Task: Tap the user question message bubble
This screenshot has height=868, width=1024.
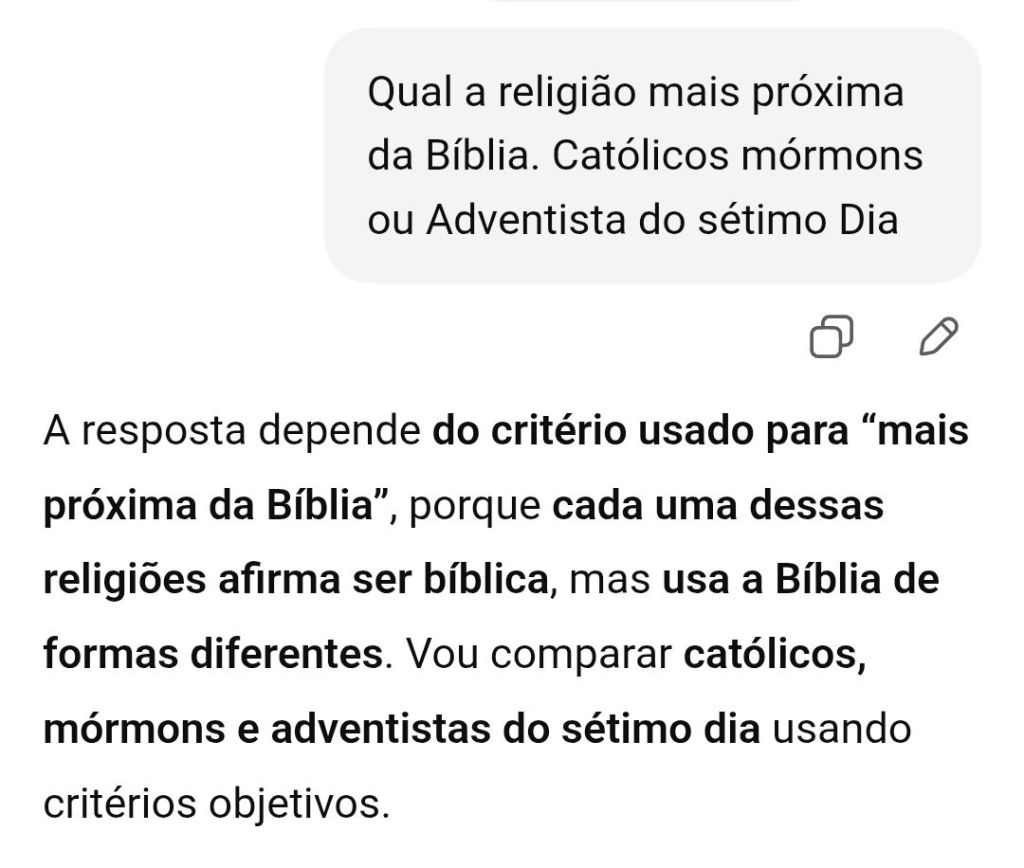Action: coord(652,155)
